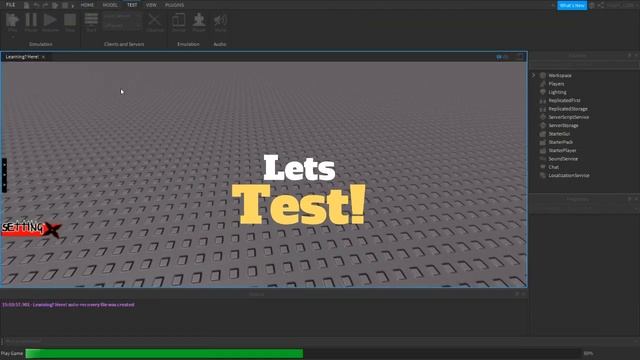Open the FILE menu
640x360 pixels.
click(11, 5)
